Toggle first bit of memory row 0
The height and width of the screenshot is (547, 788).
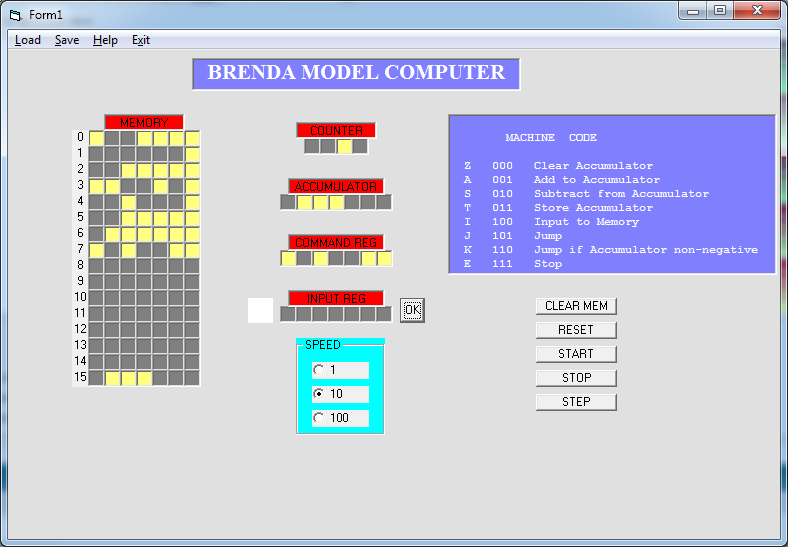96,138
